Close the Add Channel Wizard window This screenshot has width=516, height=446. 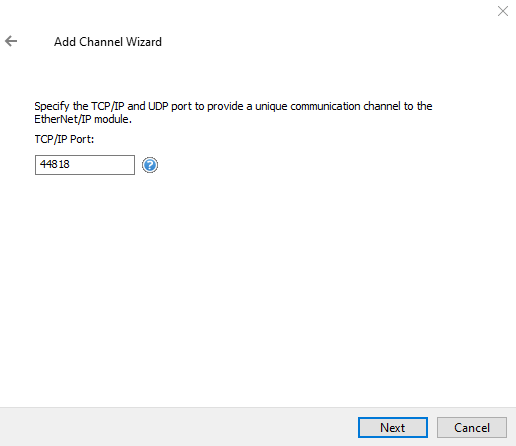pos(503,11)
